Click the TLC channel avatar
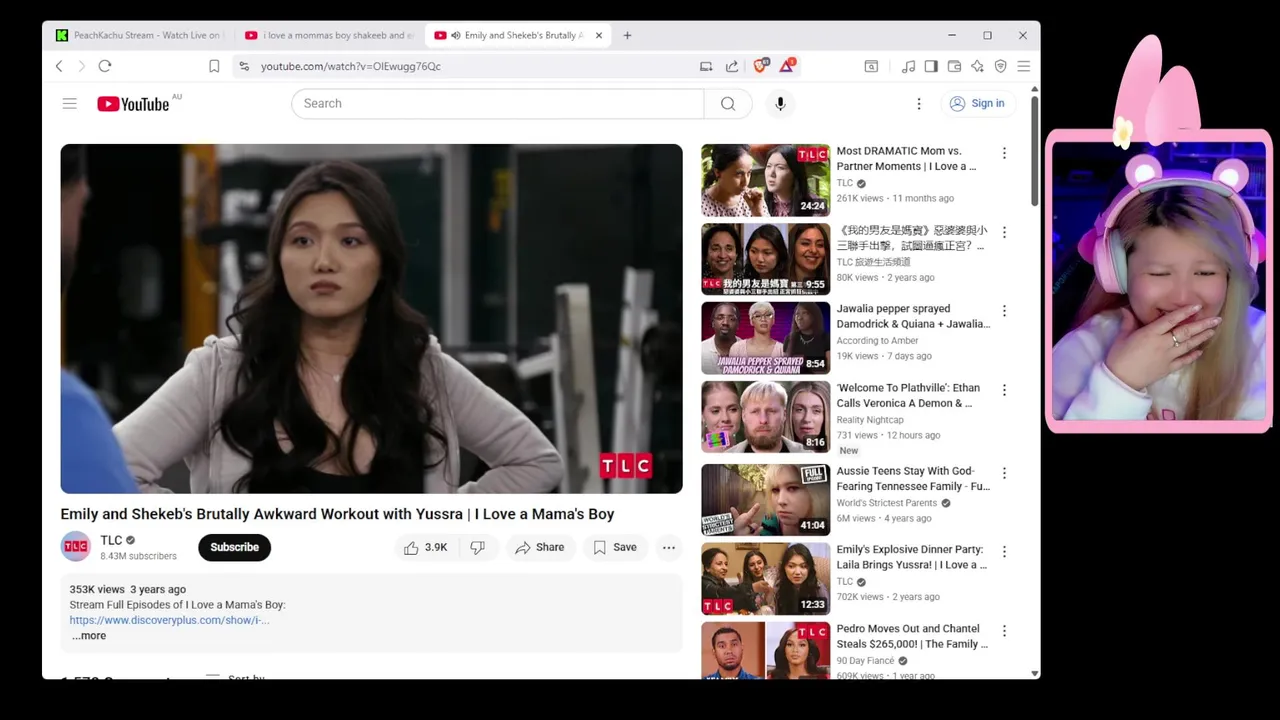The image size is (1280, 720). (x=76, y=547)
